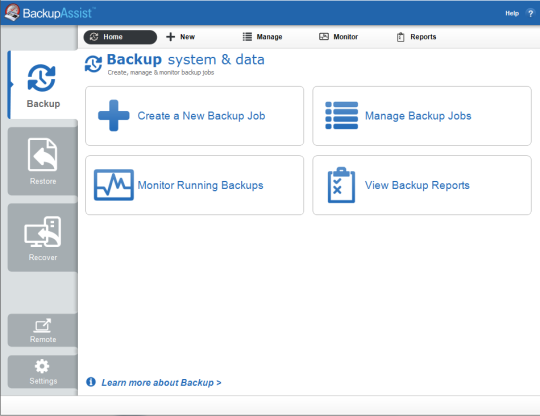Click the Remote label in the sidebar
540x416 pixels.
point(43,339)
